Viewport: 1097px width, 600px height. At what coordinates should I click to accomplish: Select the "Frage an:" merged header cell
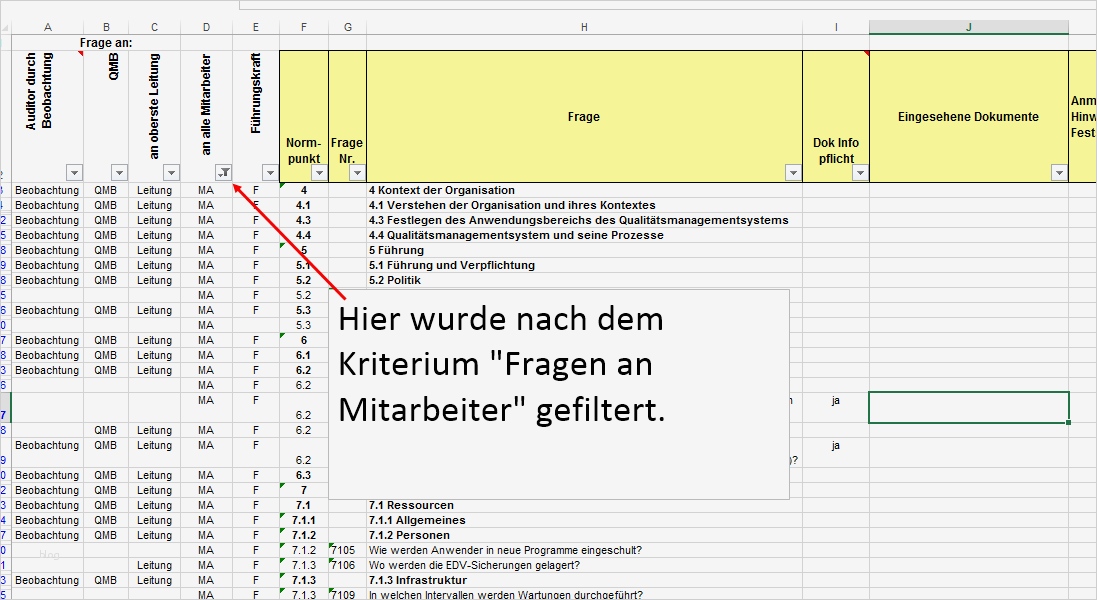click(103, 42)
